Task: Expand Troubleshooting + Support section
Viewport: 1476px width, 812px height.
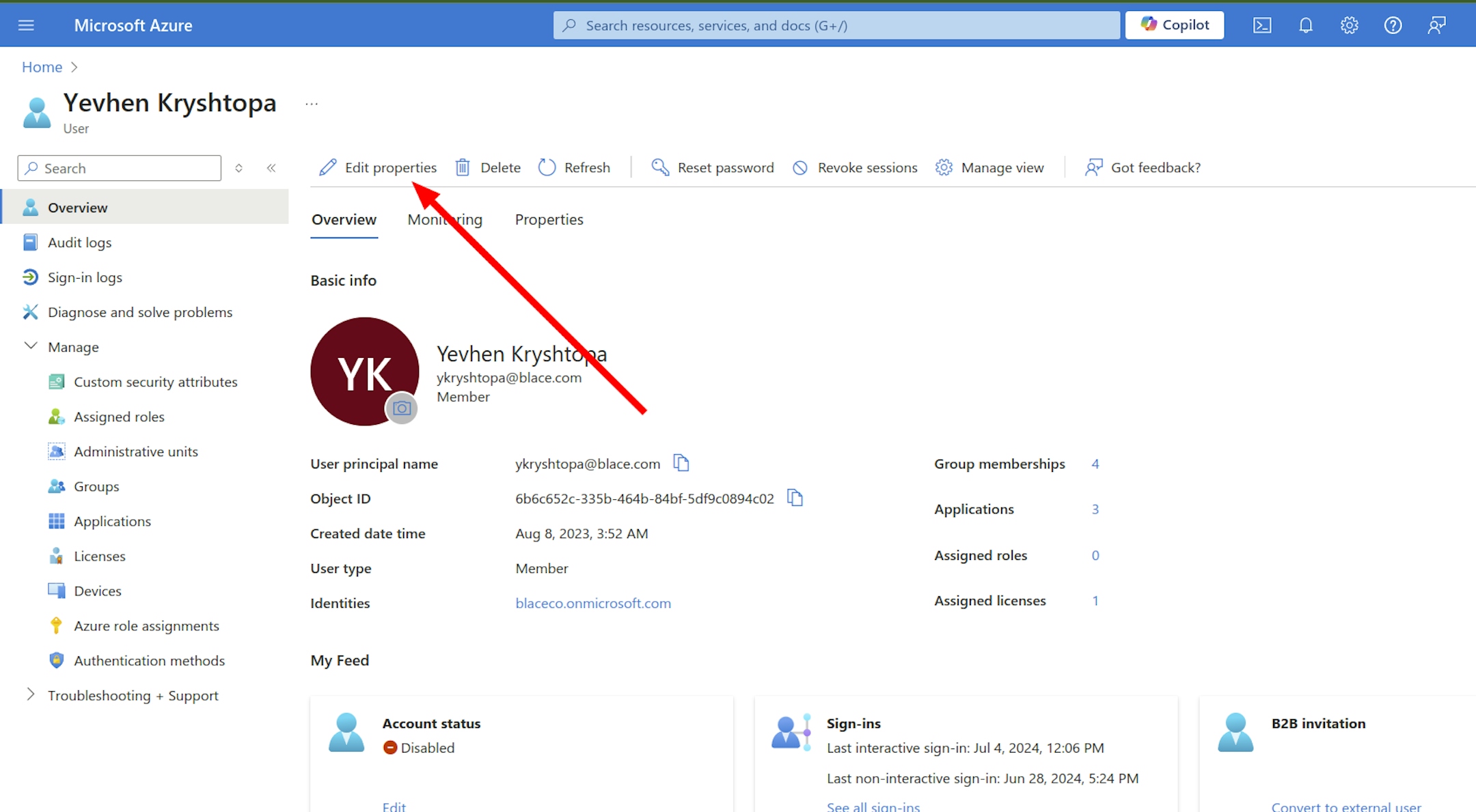Action: tap(31, 695)
